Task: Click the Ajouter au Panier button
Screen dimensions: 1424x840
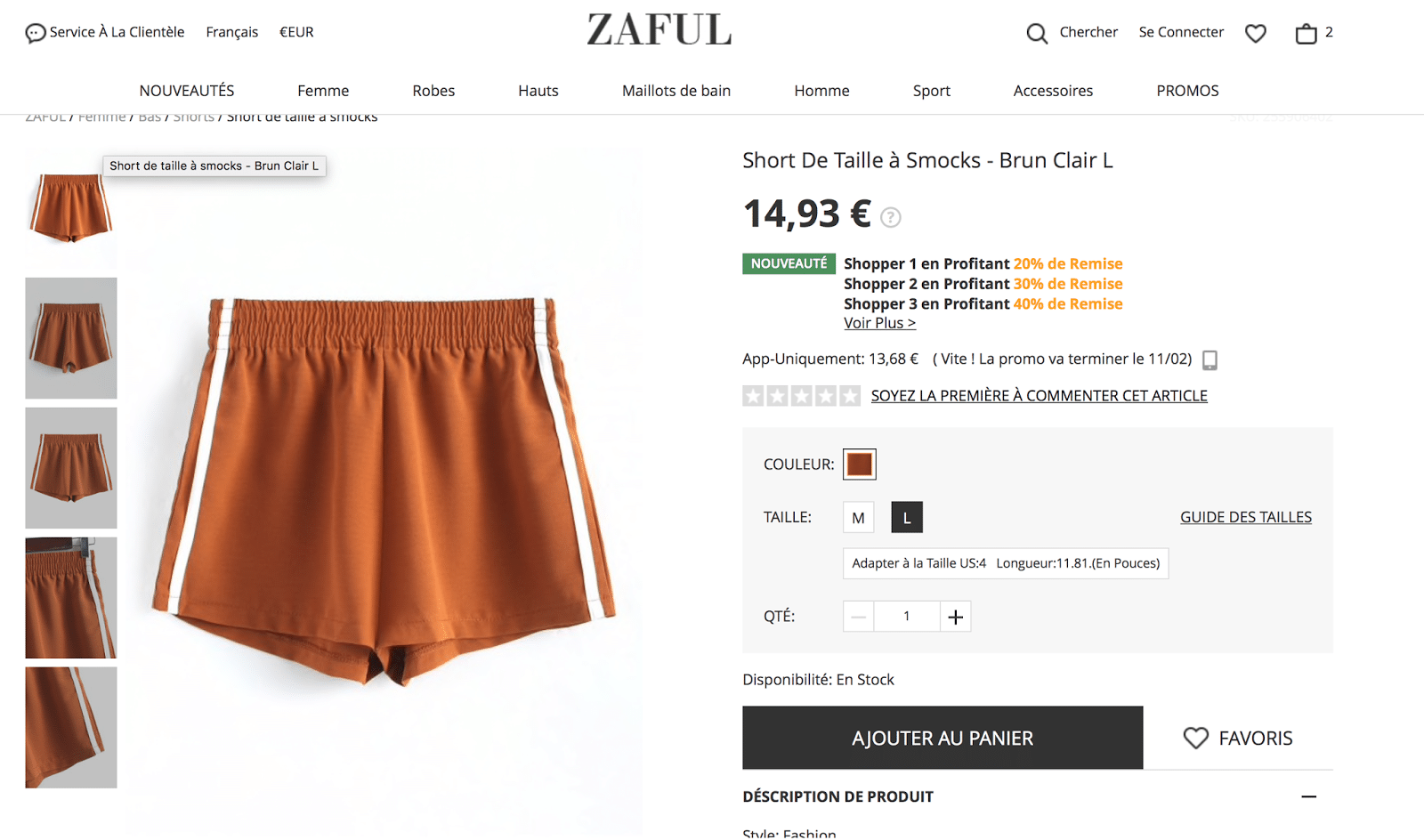Action: click(943, 739)
